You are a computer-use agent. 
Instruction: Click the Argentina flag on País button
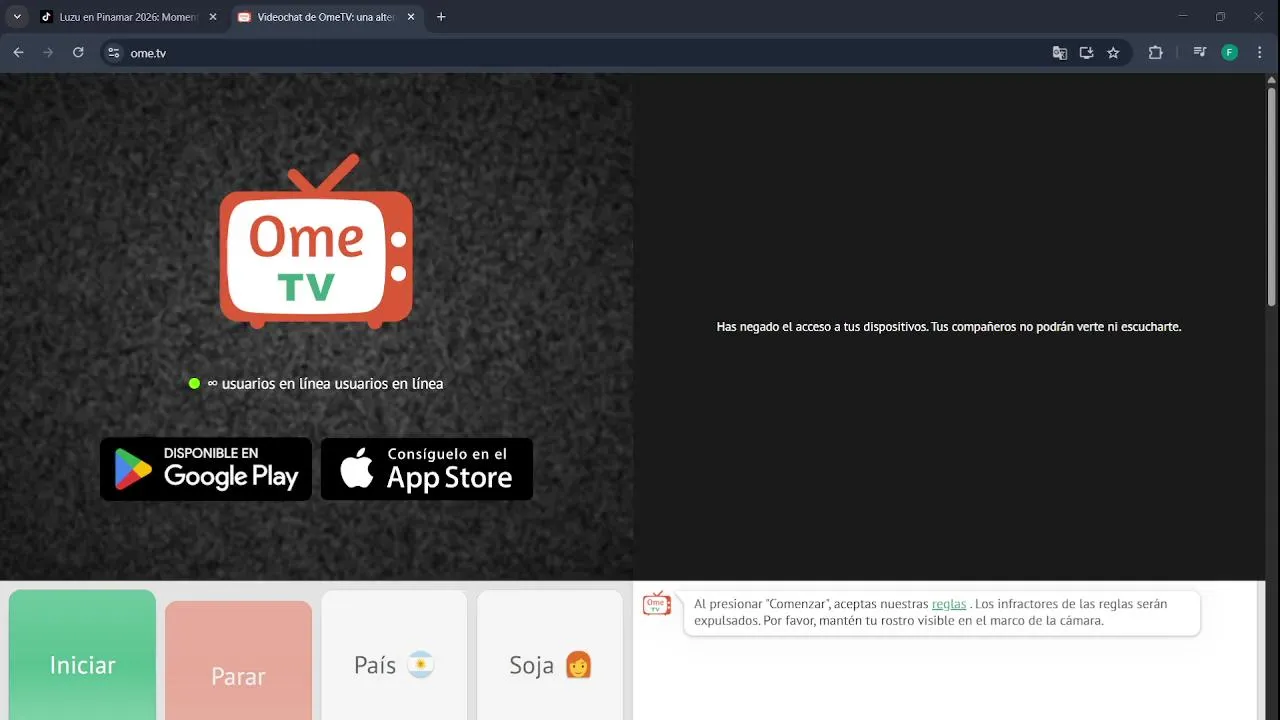point(421,665)
